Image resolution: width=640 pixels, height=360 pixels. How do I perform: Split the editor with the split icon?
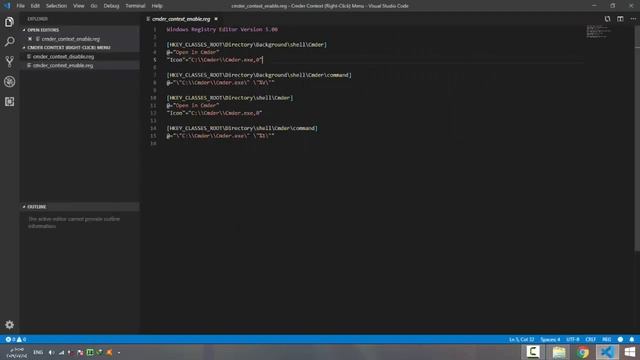click(620, 19)
